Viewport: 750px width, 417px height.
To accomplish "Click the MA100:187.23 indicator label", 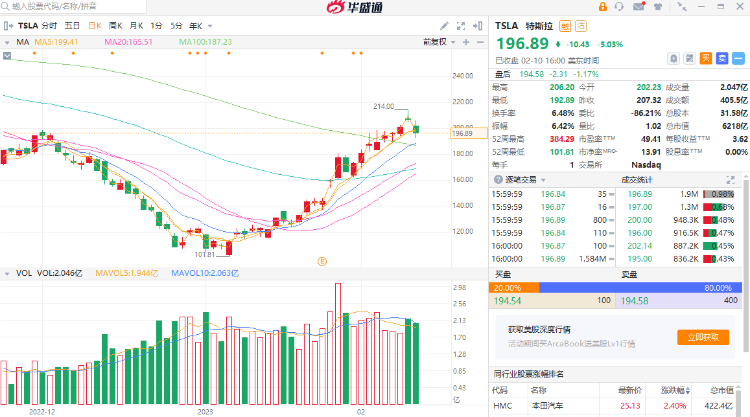I will point(205,42).
